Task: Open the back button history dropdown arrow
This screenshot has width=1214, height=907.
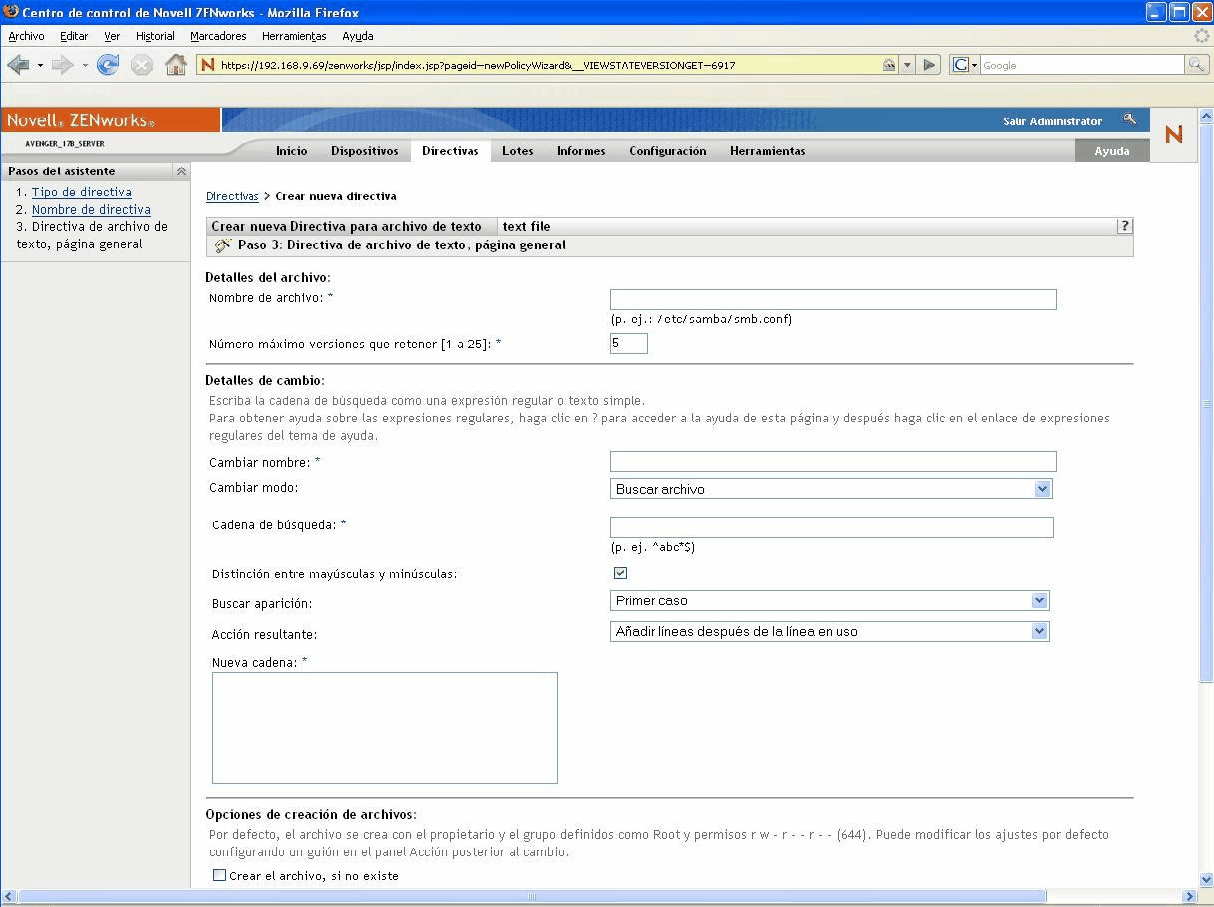Action: point(40,65)
